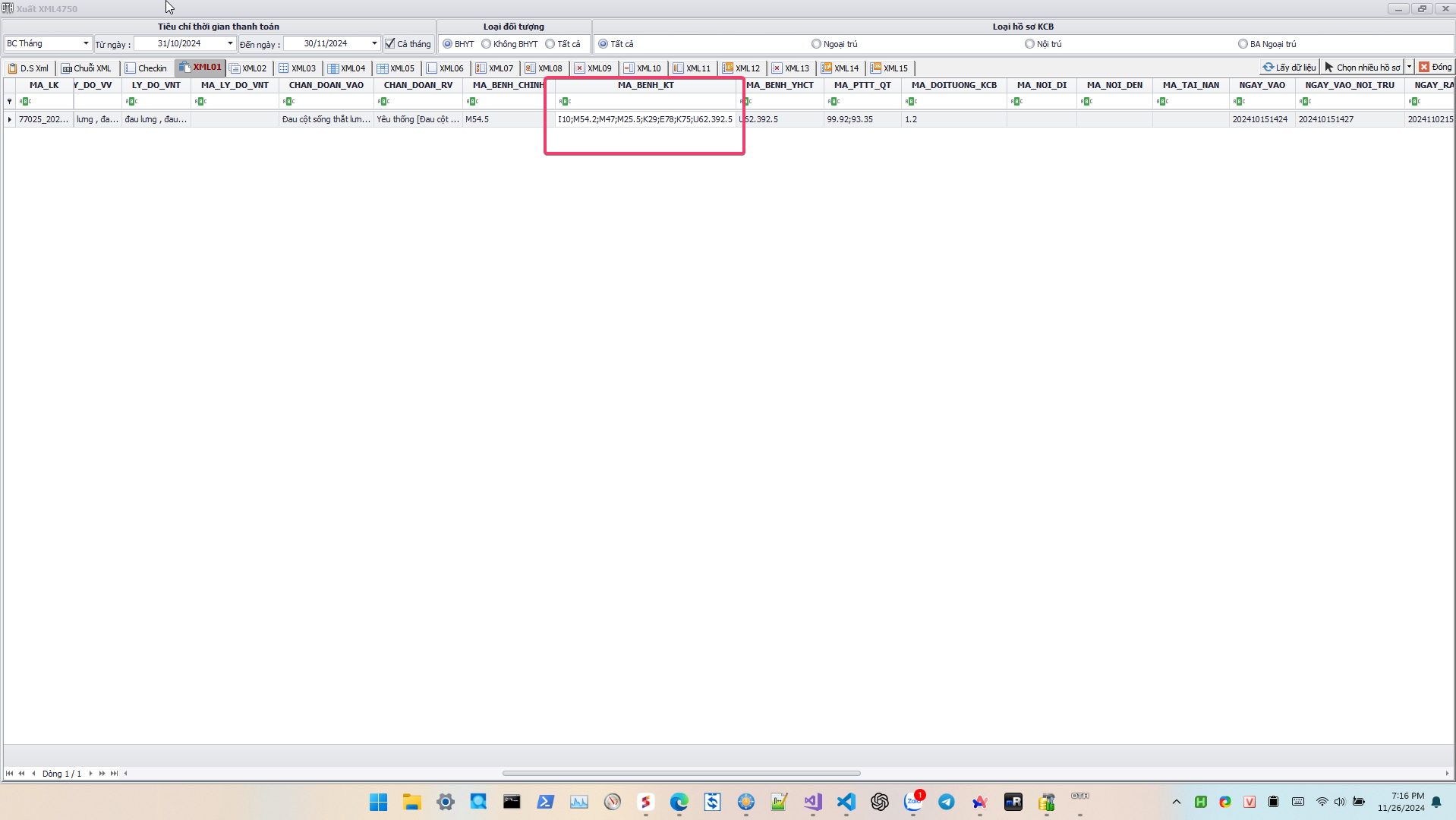This screenshot has height=820, width=1456.
Task: Click the XML08 tab icon
Action: 531,68
